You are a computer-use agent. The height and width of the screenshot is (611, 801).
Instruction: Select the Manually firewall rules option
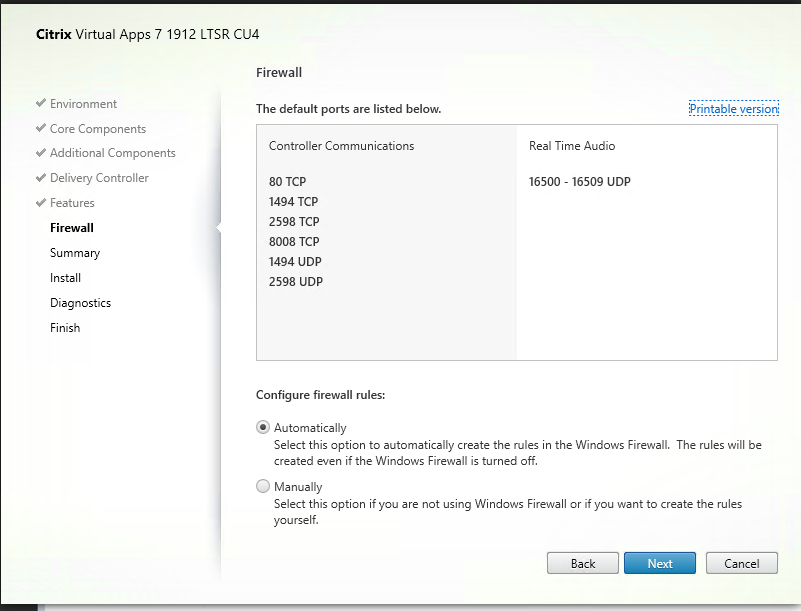[x=263, y=486]
